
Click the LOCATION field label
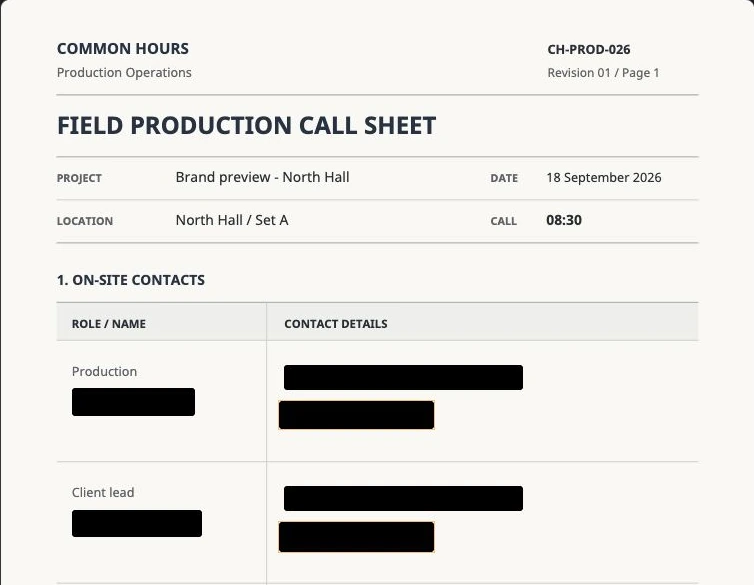pyautogui.click(x=85, y=221)
